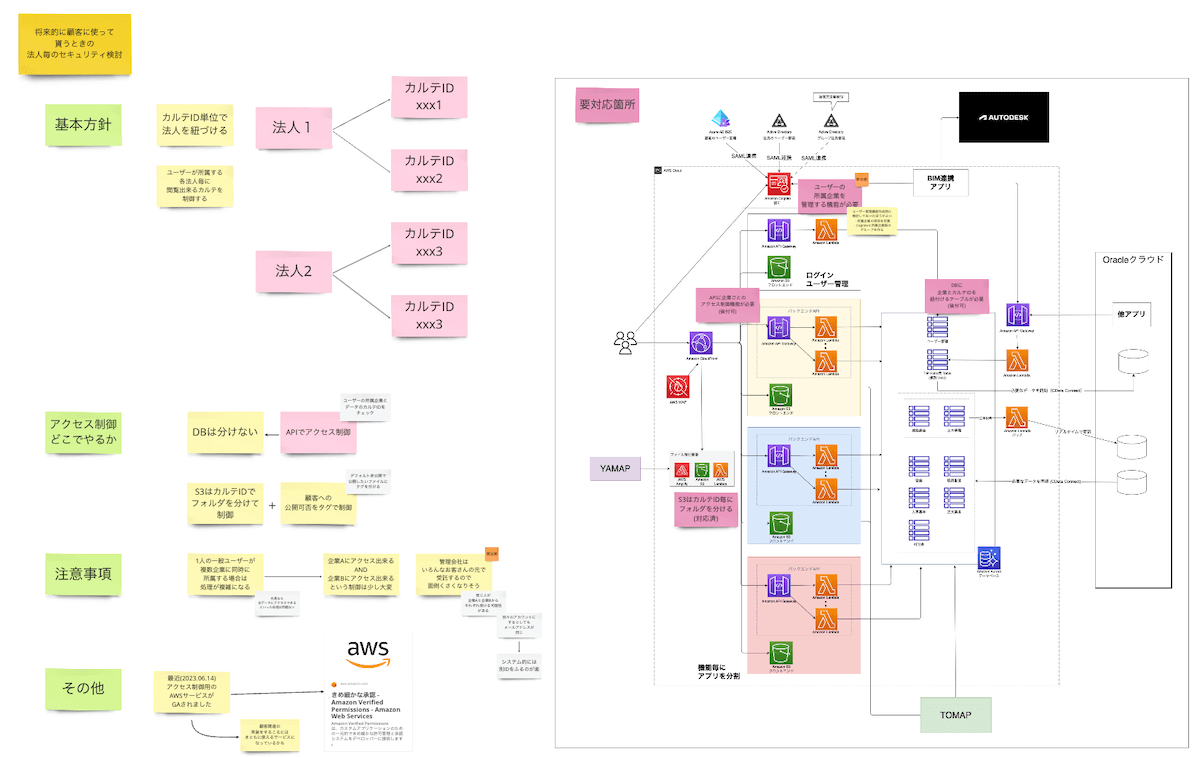Select the AWS Cloud group corner icon
The image size is (1200, 757).
[x=658, y=171]
